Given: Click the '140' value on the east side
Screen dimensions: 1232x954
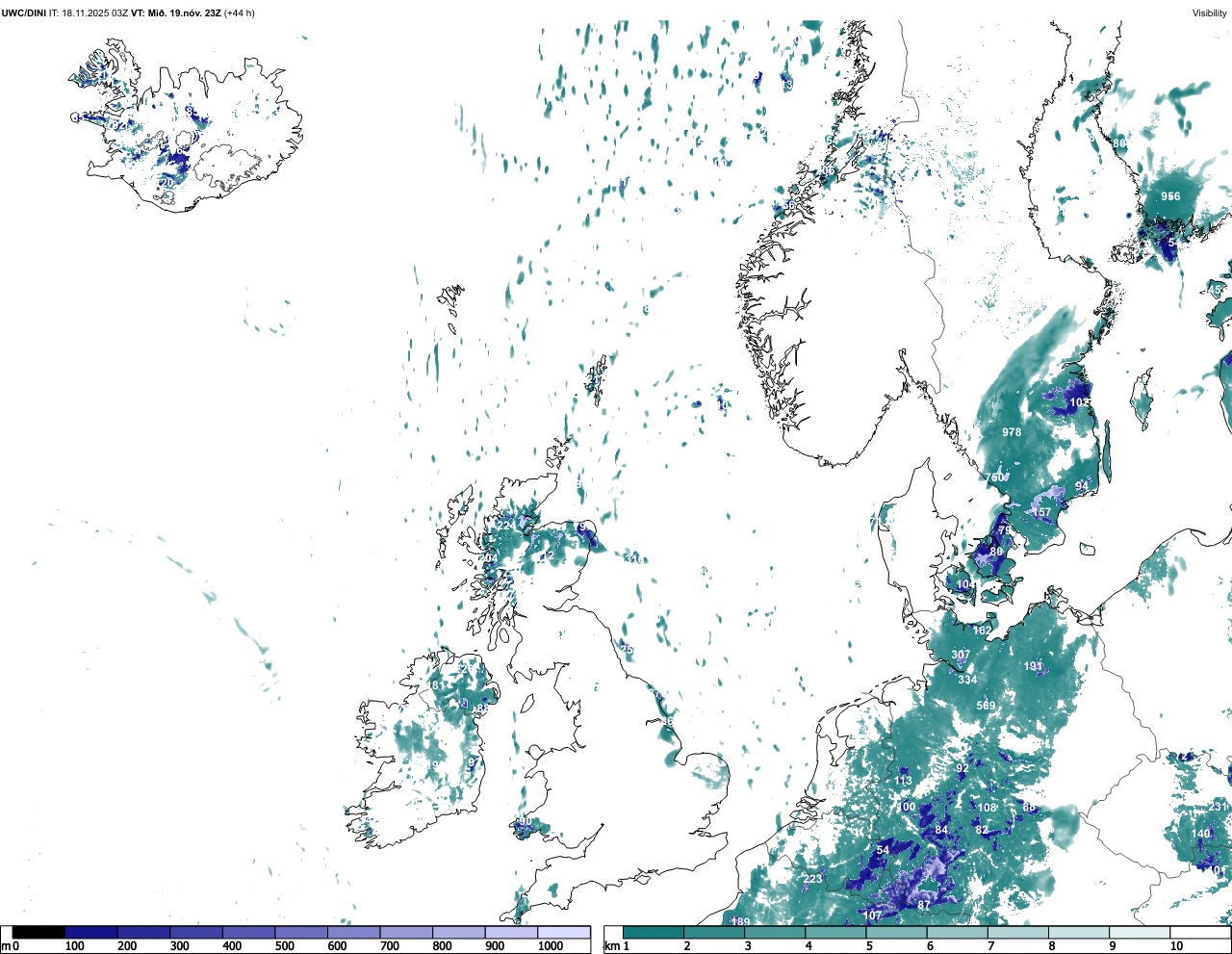Looking at the screenshot, I should tap(1201, 834).
